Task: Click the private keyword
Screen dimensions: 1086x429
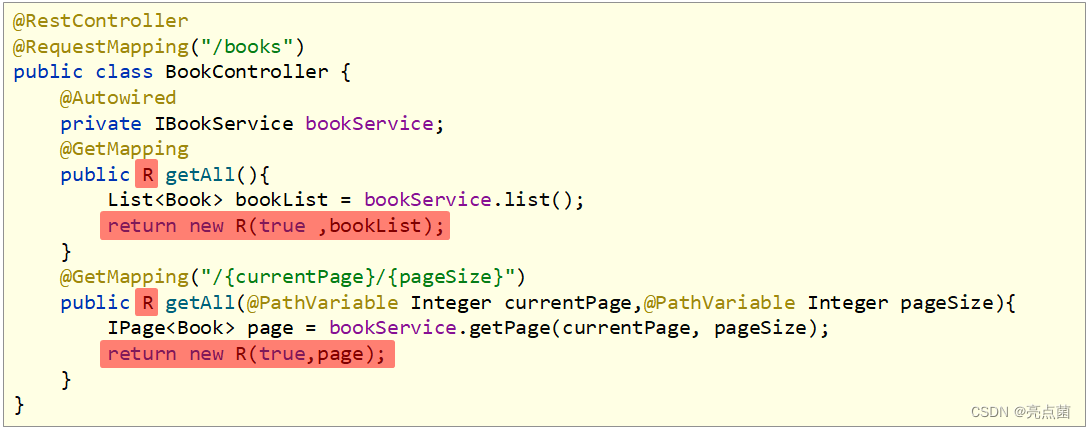Action: pyautogui.click(x=100, y=123)
